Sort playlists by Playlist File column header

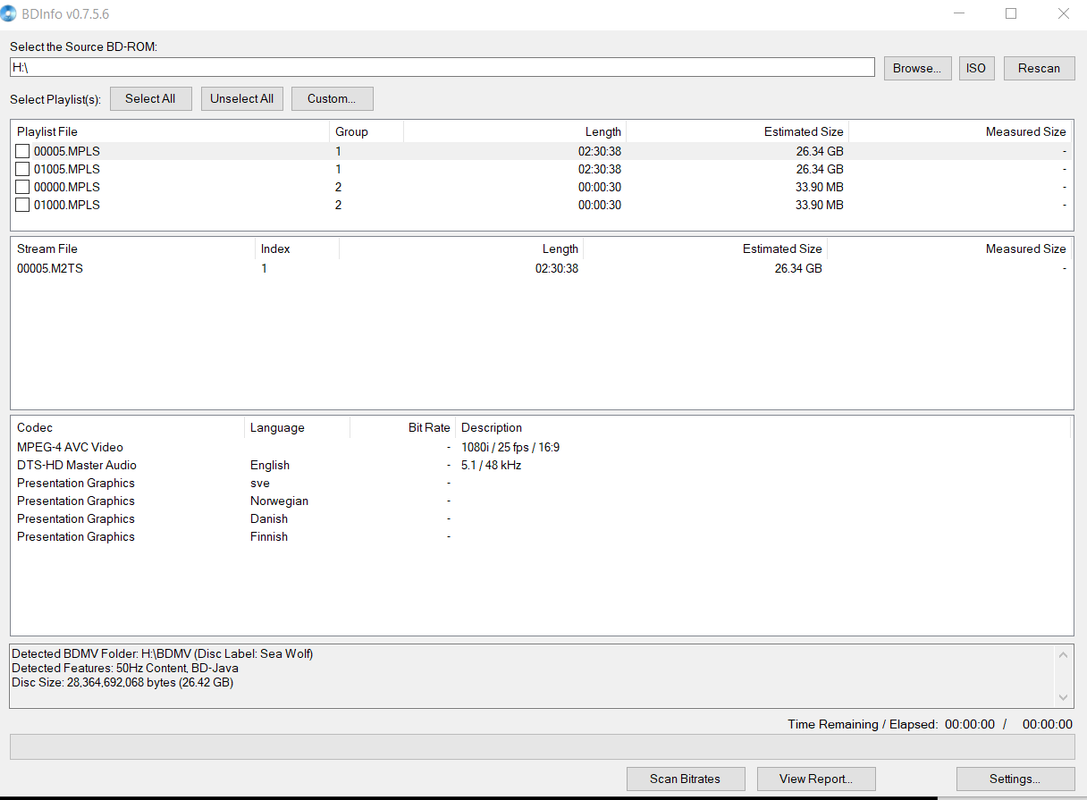click(170, 132)
